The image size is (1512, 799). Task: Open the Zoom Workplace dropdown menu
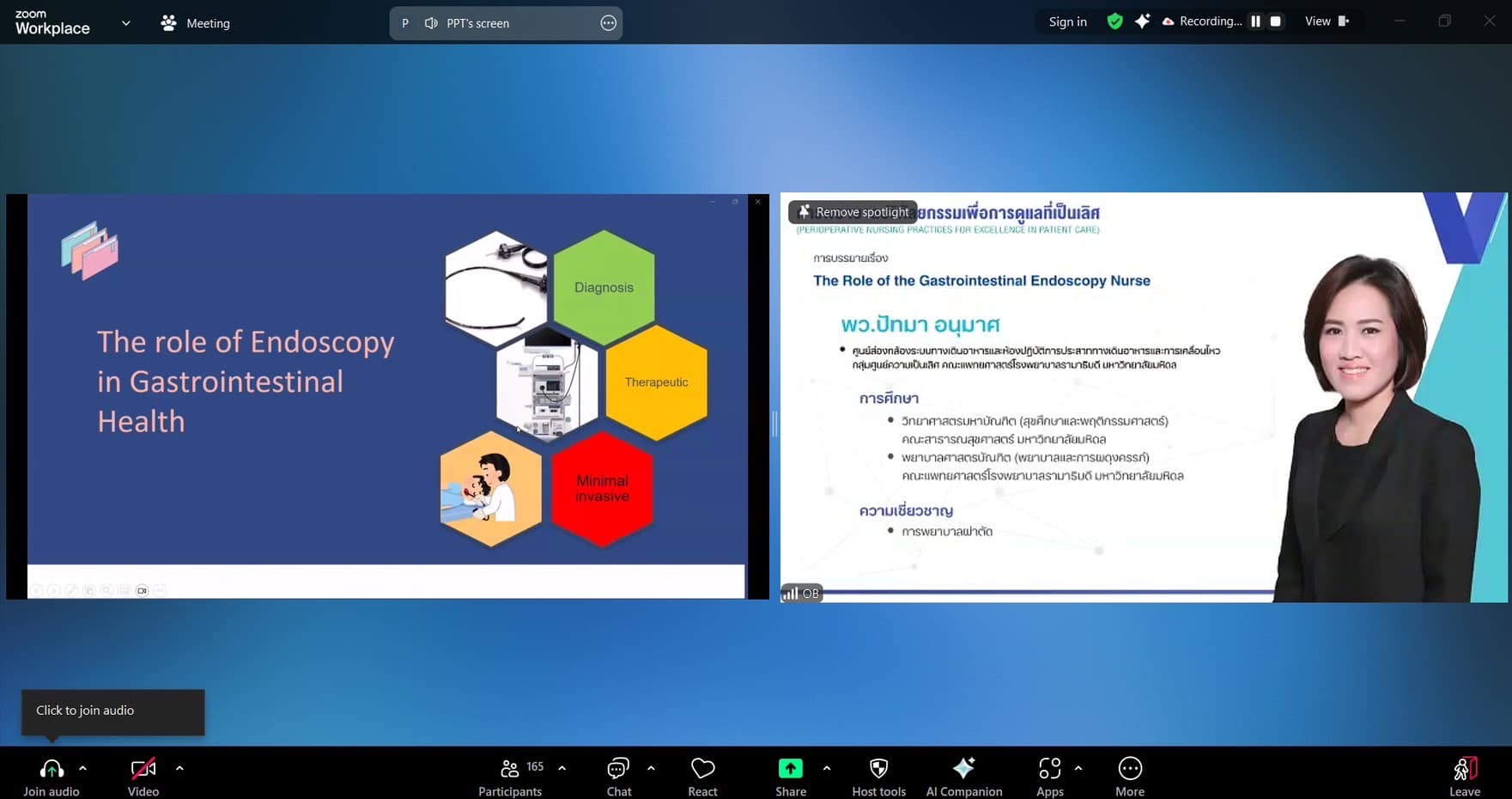[126, 23]
